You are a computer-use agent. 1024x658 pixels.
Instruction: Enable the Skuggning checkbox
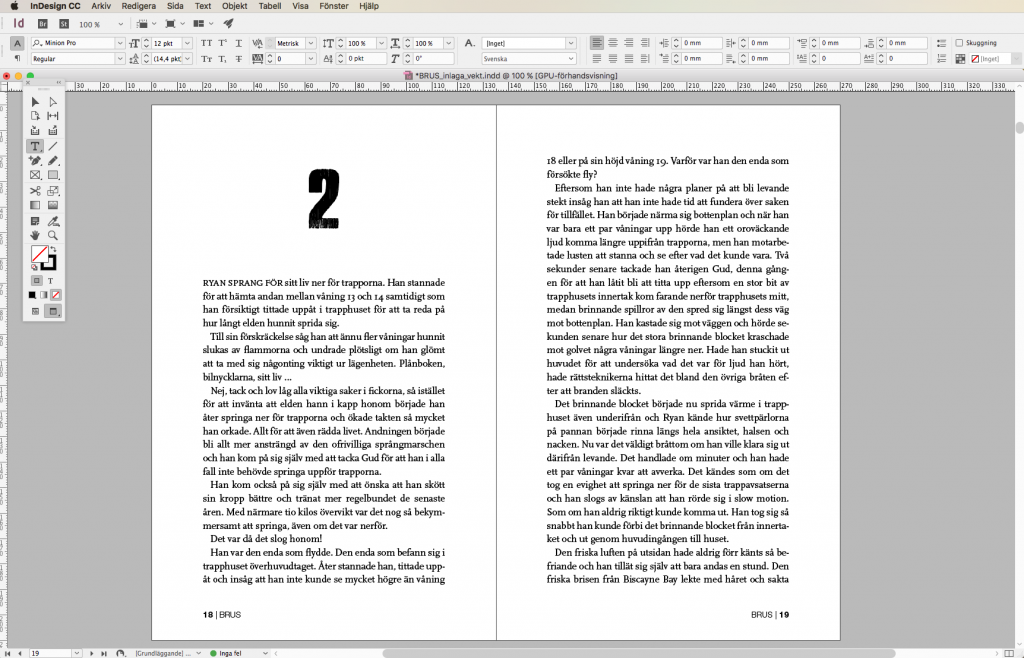coord(959,43)
